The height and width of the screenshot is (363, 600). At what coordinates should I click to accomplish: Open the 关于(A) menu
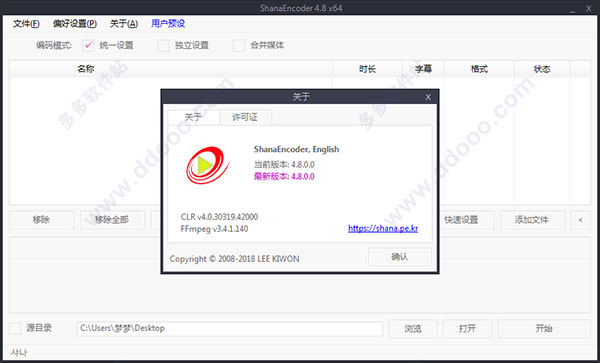(x=124, y=24)
